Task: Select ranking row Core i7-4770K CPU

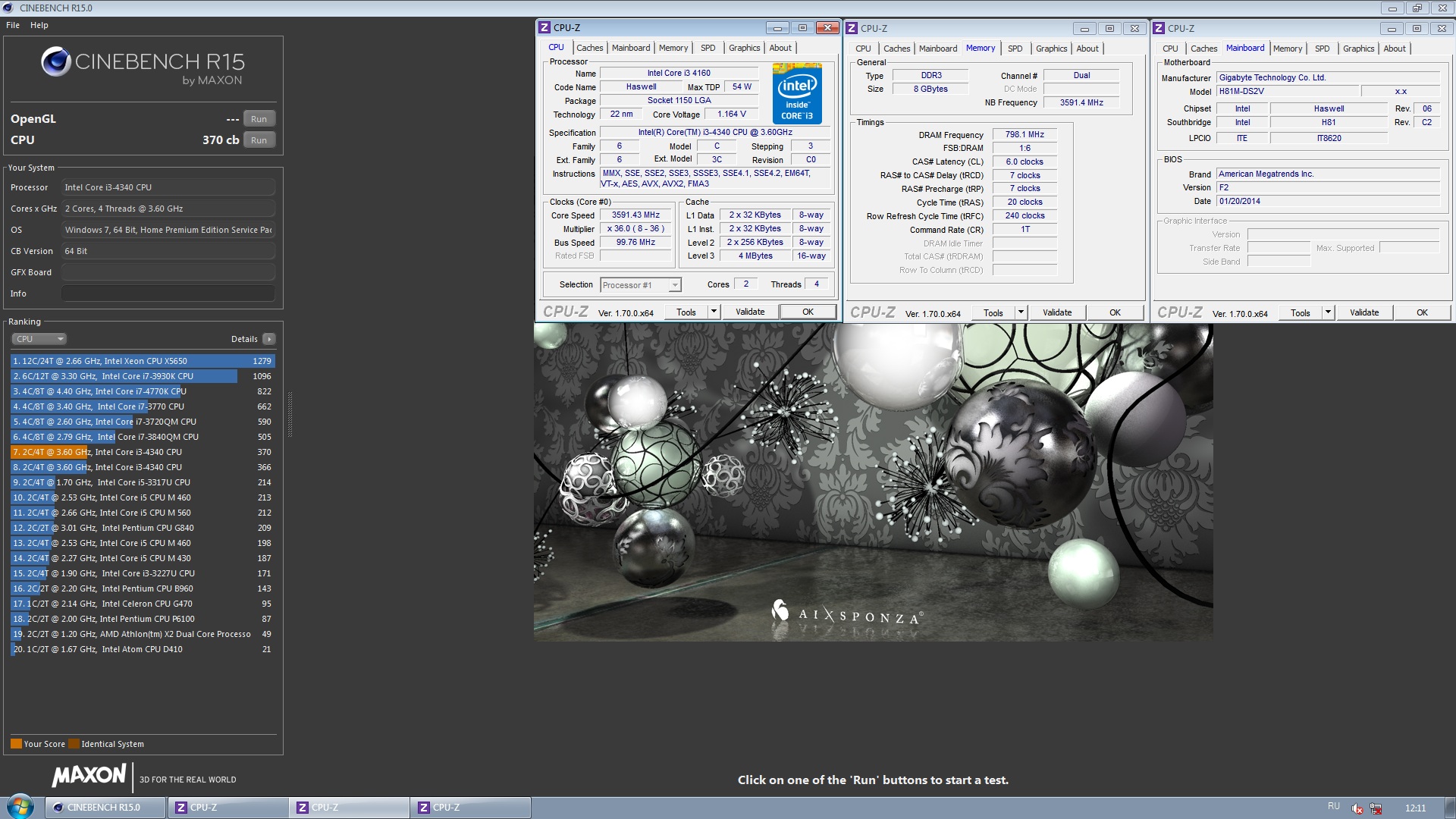Action: pyautogui.click(x=143, y=391)
